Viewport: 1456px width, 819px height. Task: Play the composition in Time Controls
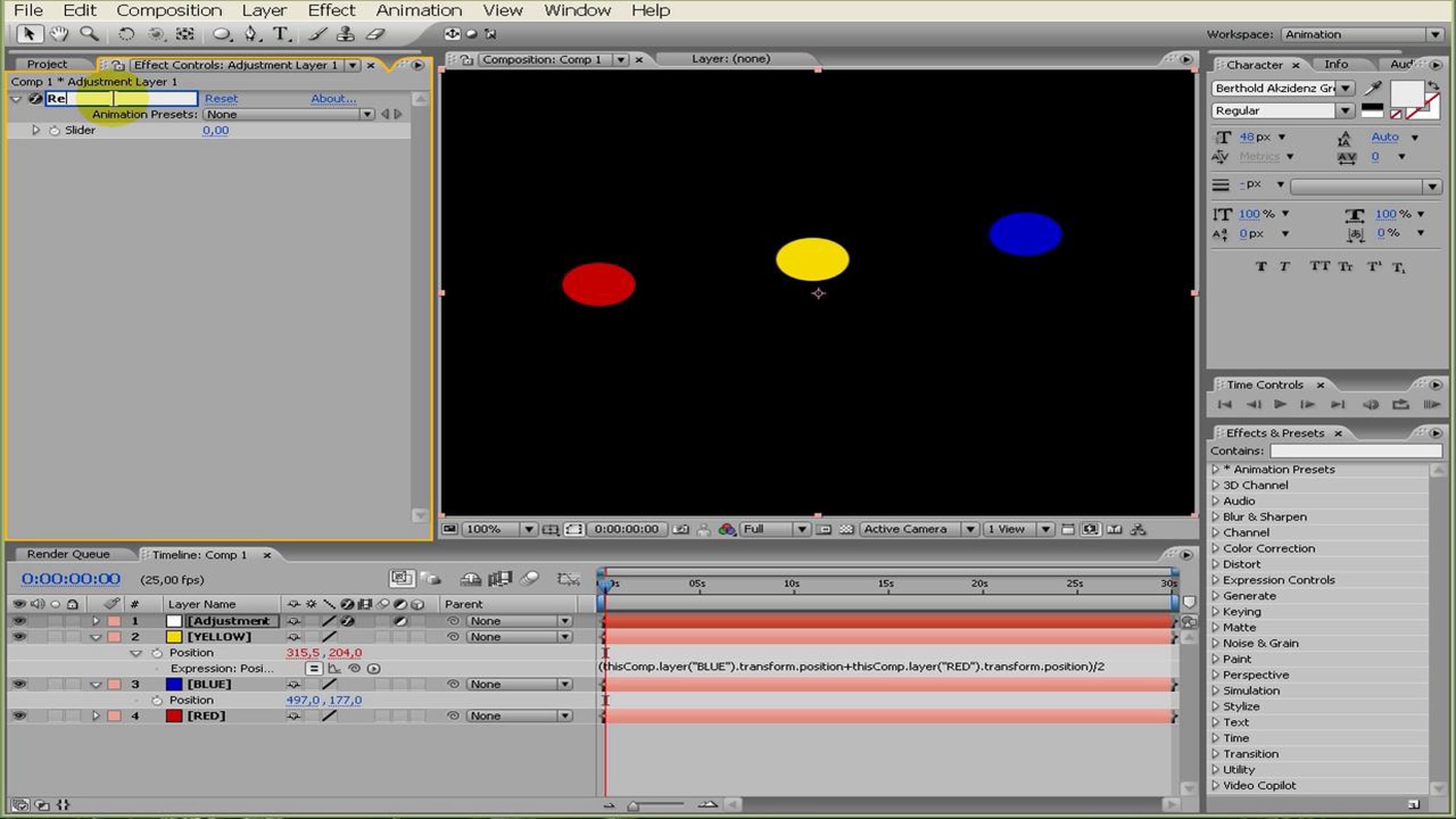(x=1280, y=404)
